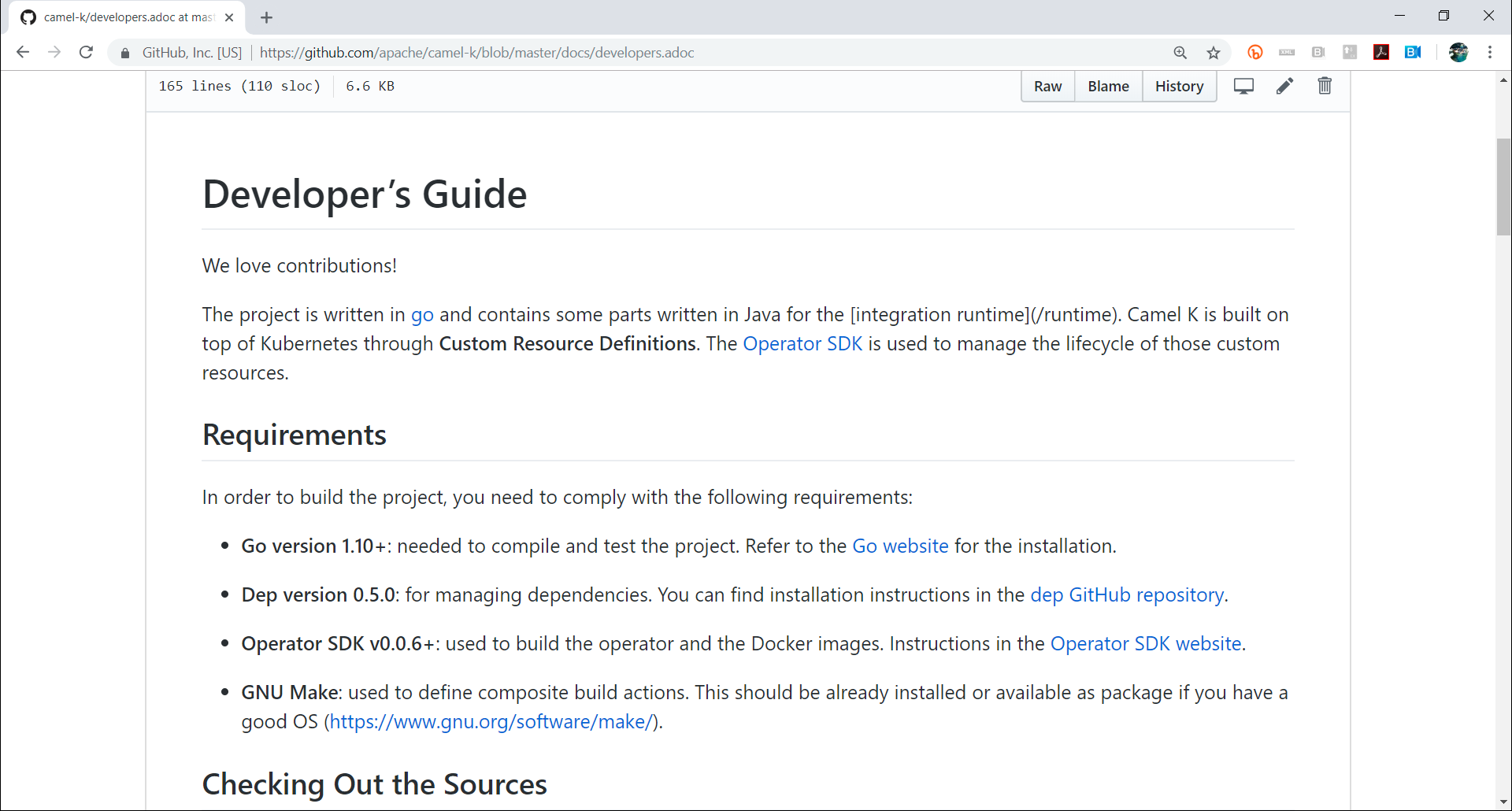
Task: Open the Operator SDK website link
Action: [x=1146, y=644]
